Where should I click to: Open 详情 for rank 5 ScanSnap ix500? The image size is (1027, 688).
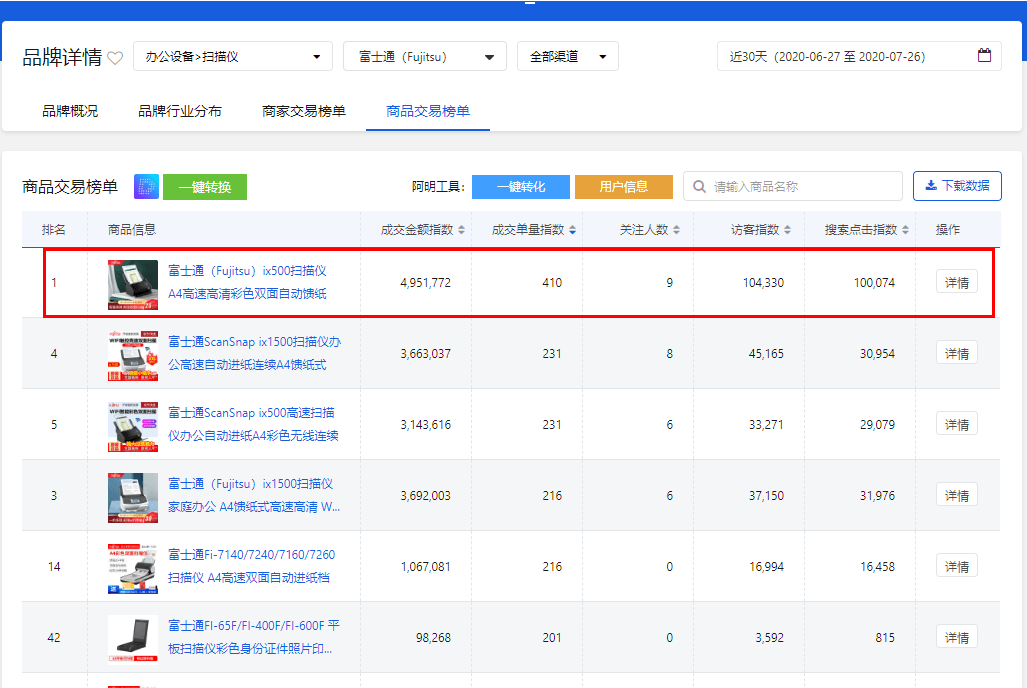pyautogui.click(x=957, y=425)
